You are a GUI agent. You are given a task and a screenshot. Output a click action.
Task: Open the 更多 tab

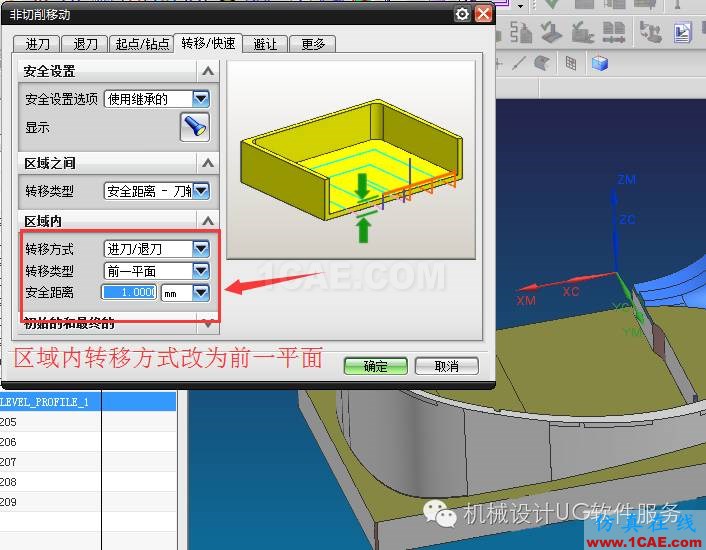(313, 44)
